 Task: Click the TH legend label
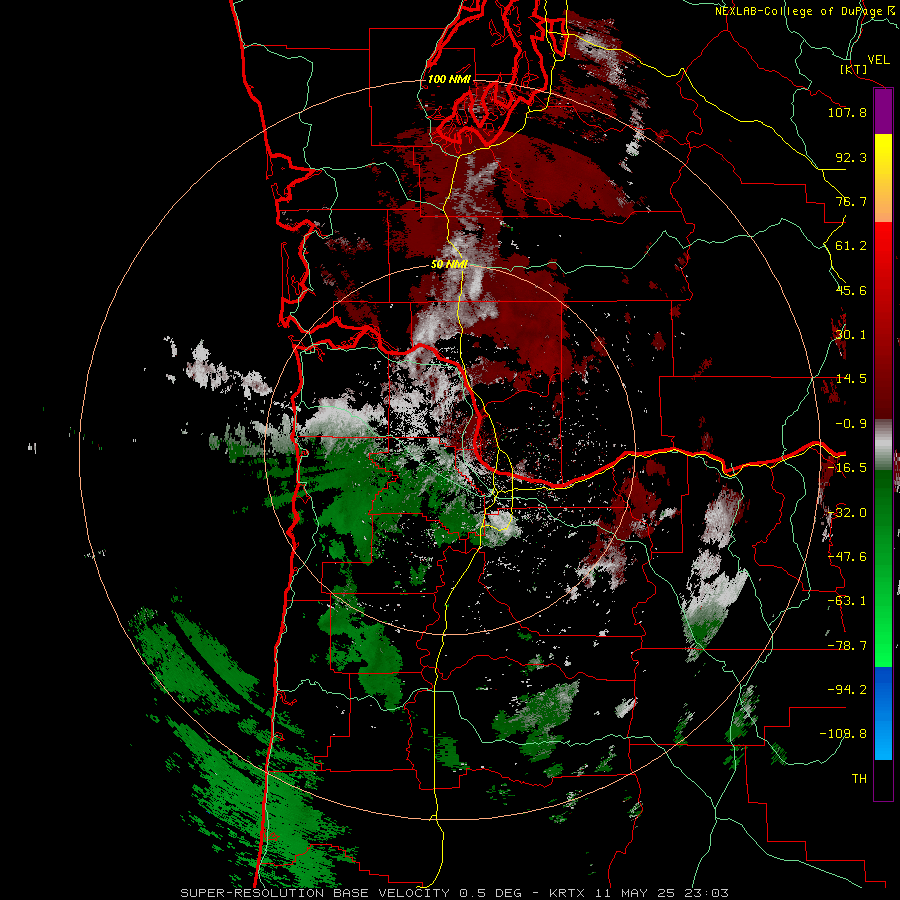pyautogui.click(x=859, y=779)
